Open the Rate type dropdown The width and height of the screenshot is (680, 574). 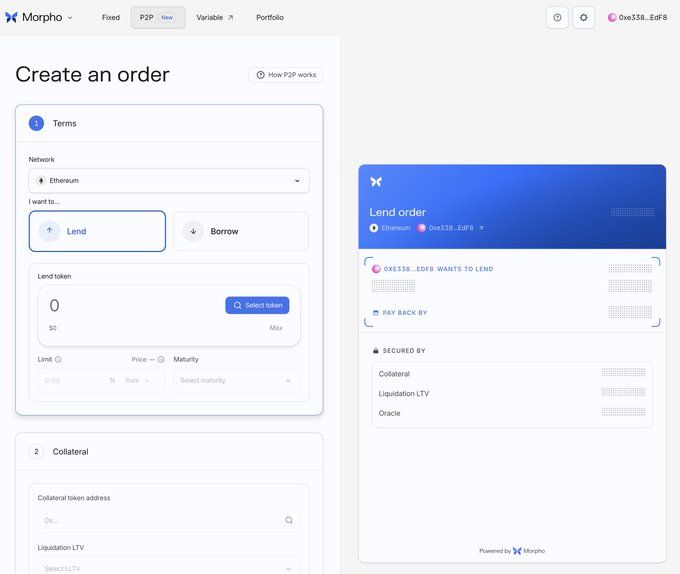point(138,380)
